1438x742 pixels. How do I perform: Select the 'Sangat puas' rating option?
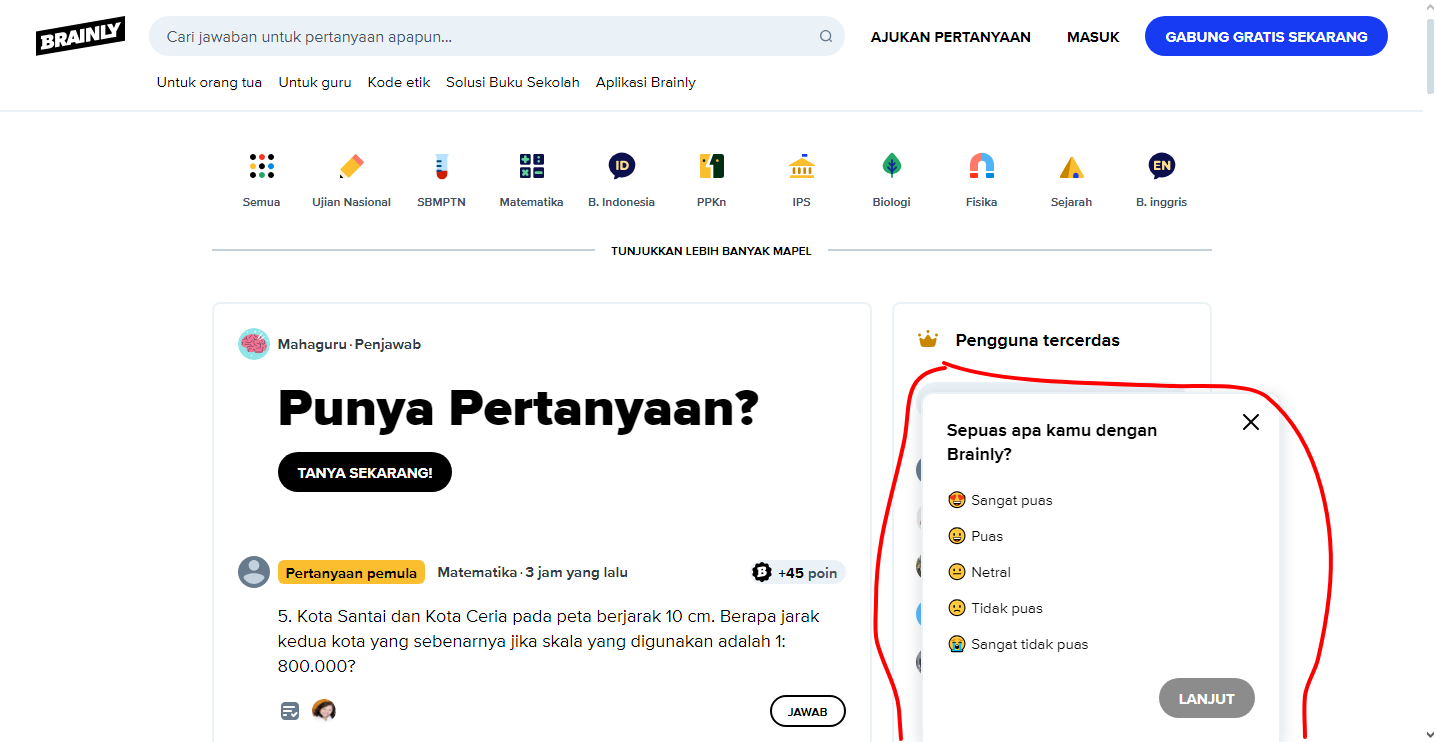click(x=1000, y=500)
